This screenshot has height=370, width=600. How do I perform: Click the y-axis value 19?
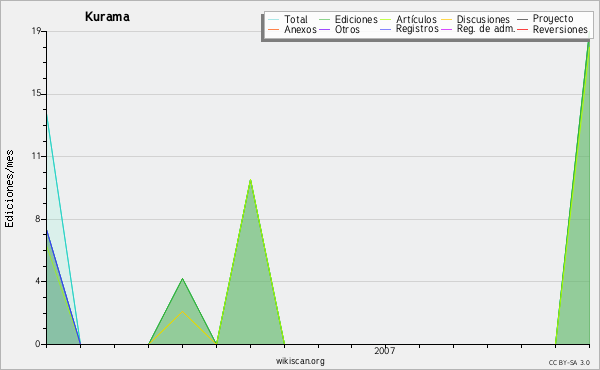[x=36, y=31]
